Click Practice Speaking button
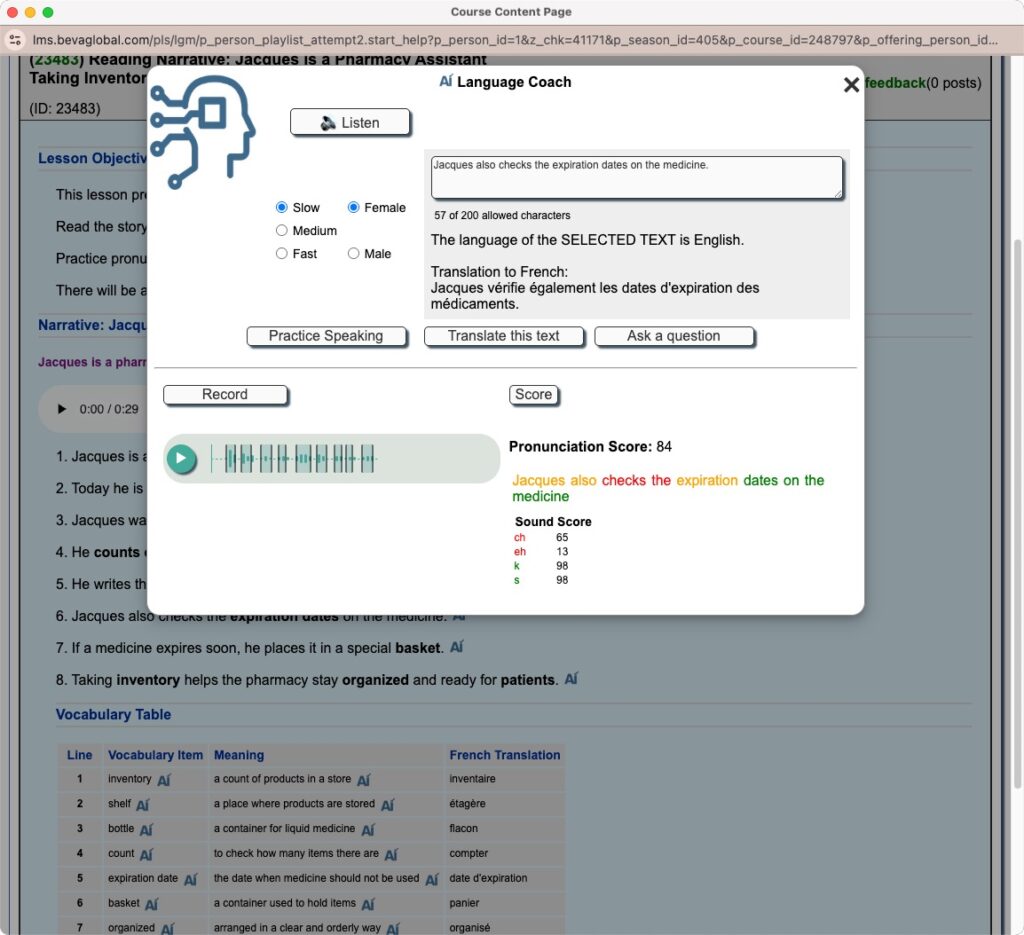 (x=327, y=336)
